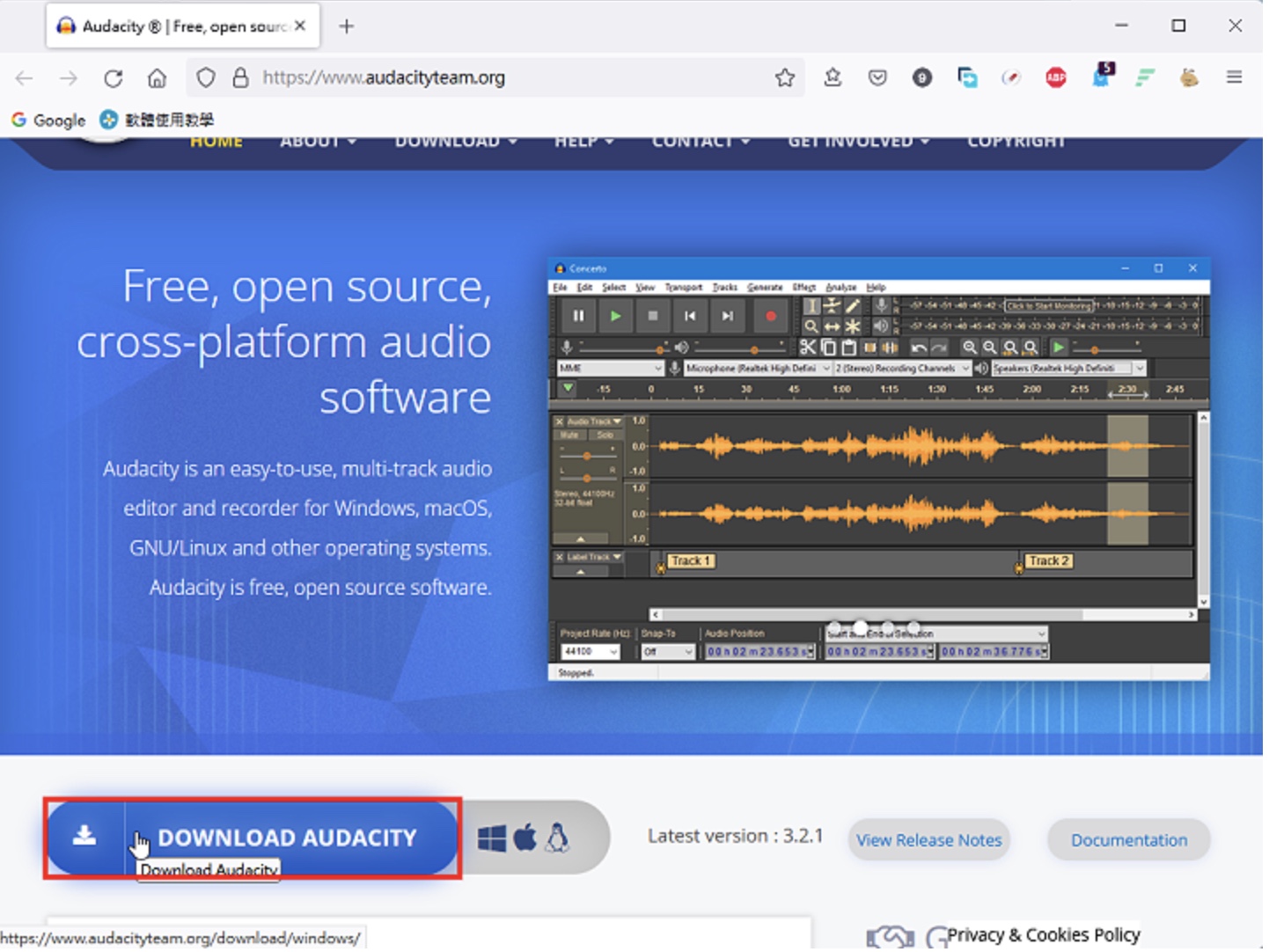The image size is (1269, 952).
Task: Expand the ABOUT navigation dropdown
Action: coord(318,142)
